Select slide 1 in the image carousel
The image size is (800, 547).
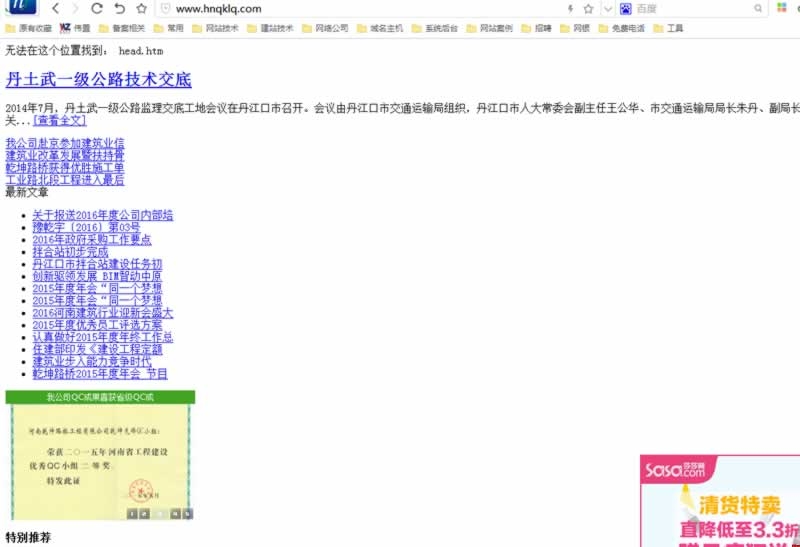click(131, 513)
